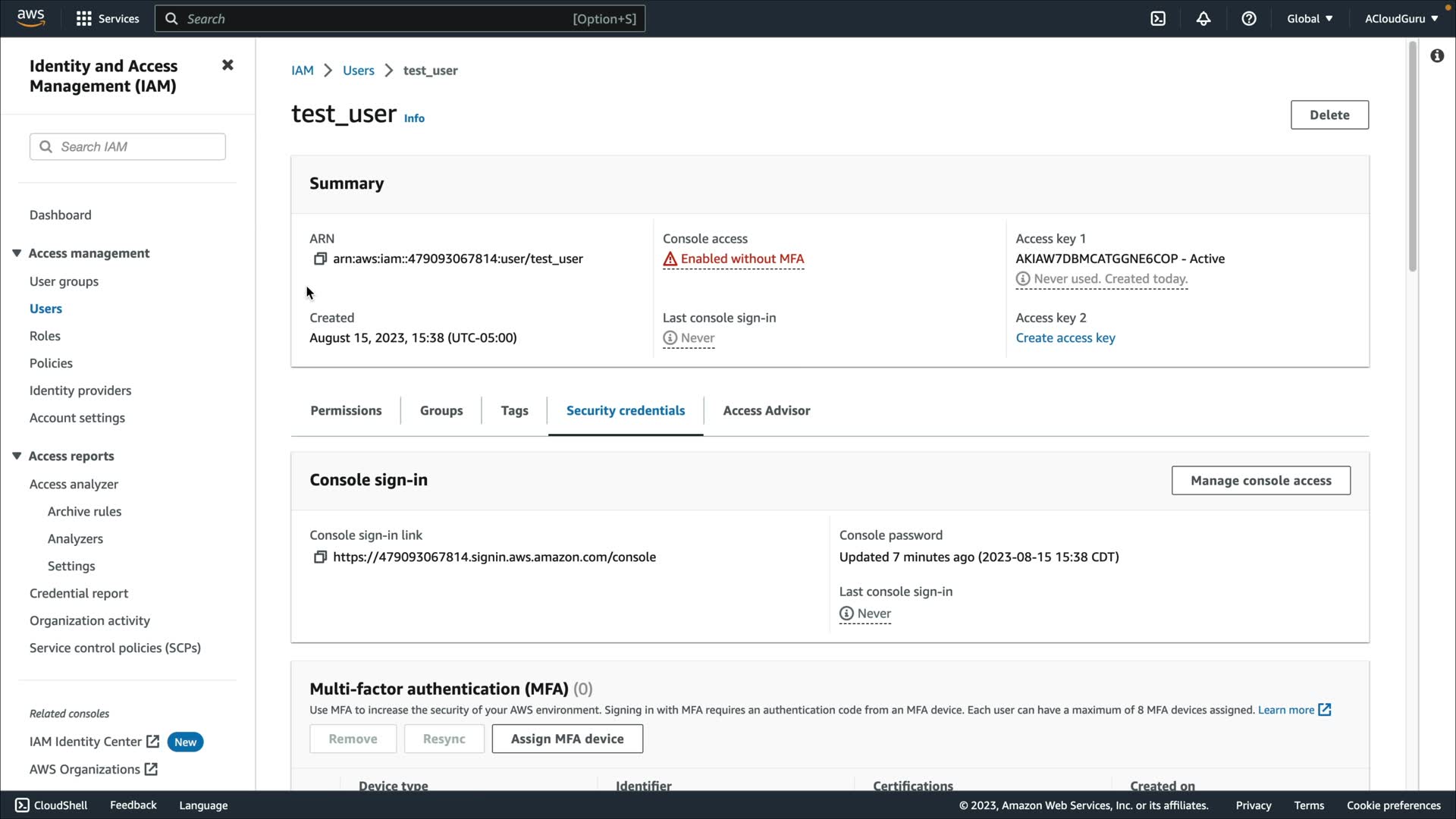Open the info panel on the right edge
Viewport: 1456px width, 819px height.
[1437, 56]
